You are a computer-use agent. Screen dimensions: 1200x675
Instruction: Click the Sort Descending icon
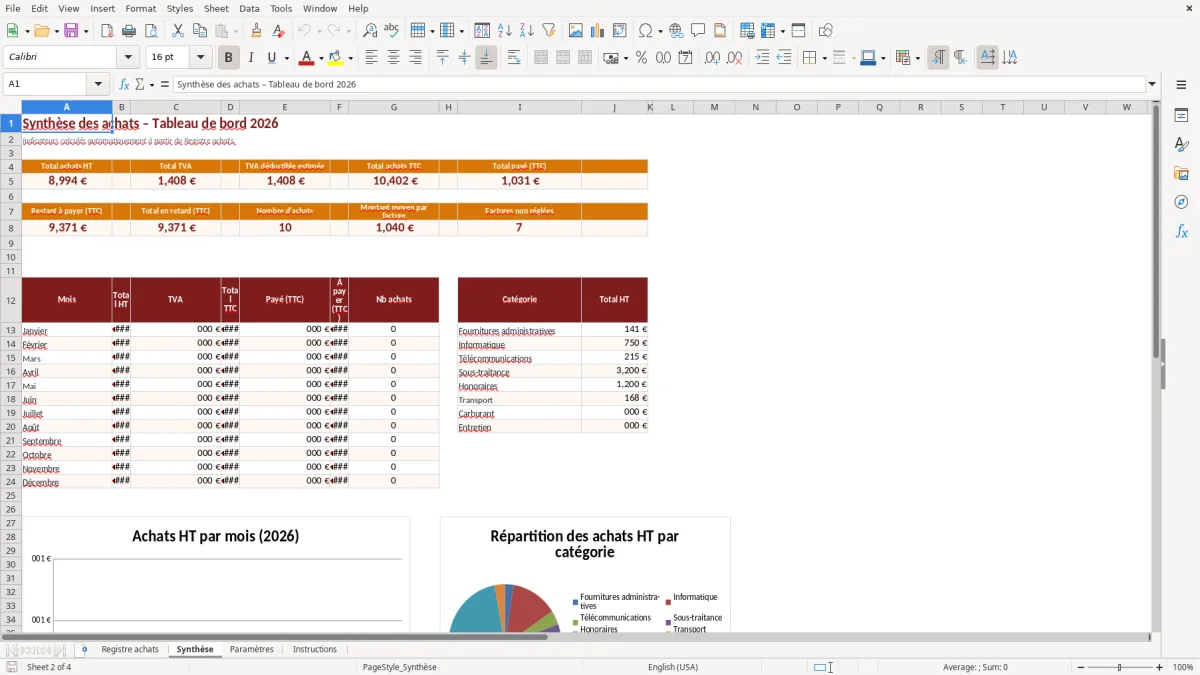[527, 31]
